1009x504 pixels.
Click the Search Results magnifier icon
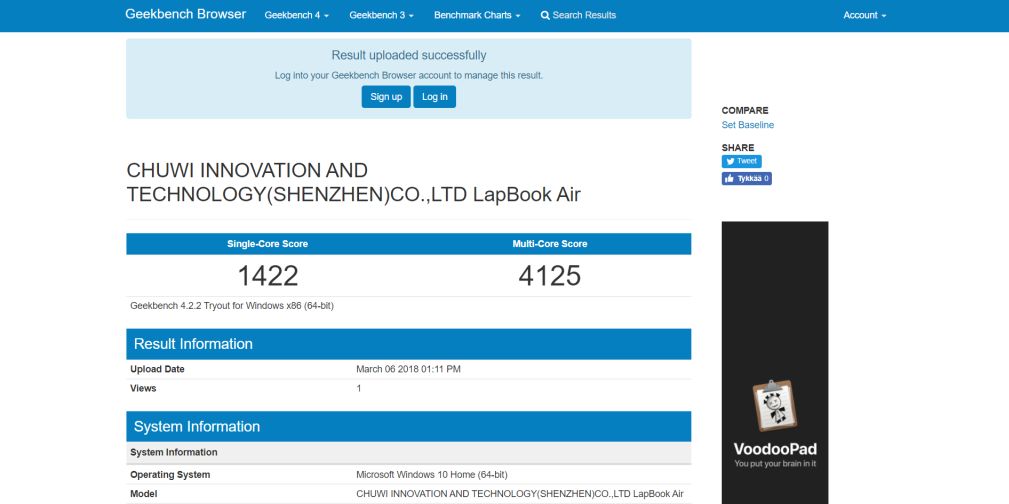(x=545, y=15)
